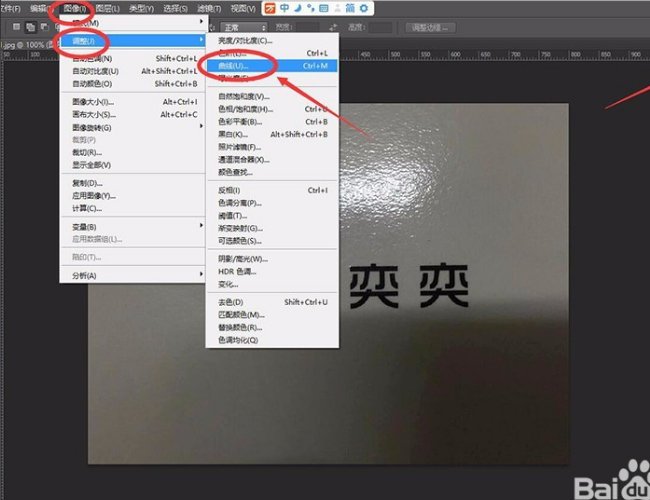Choose 曲线(U)... curves adjustment
Screen dimensions: 650x500
[272, 66]
